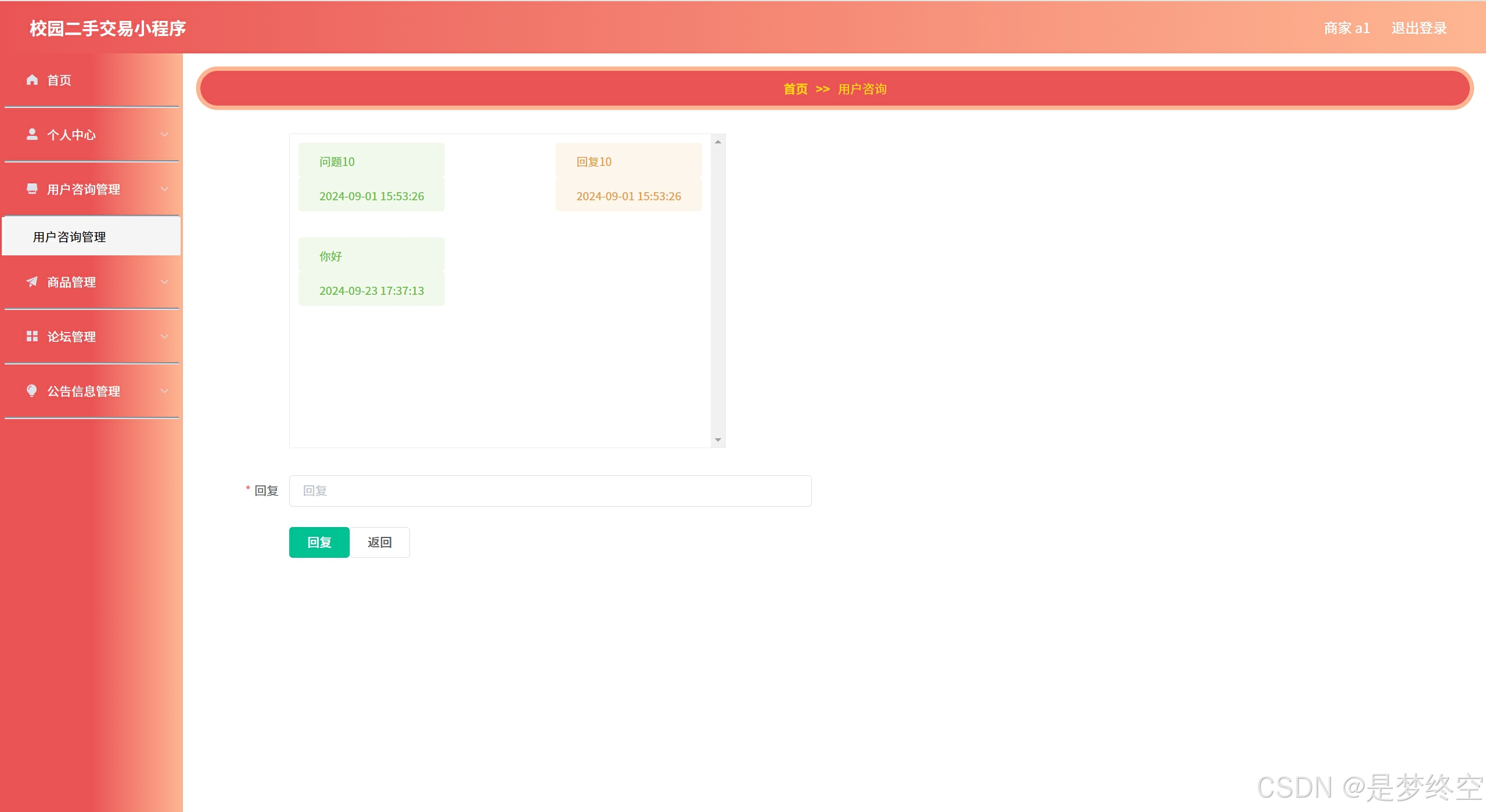Screen dimensions: 1486x812
Task: Click the chat icon beside 用户咨询管理
Action: [32, 189]
